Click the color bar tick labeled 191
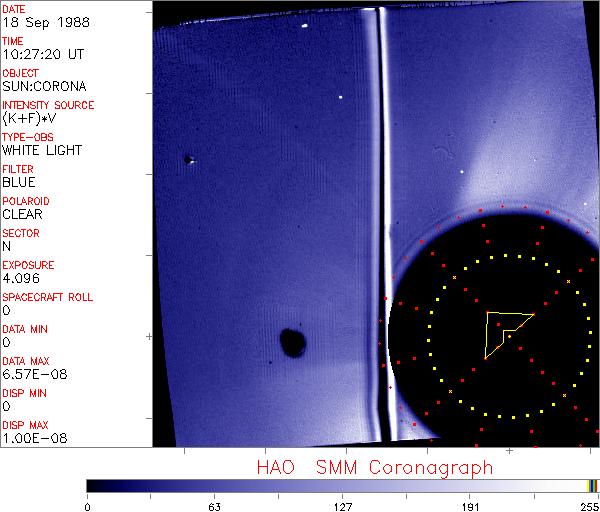This screenshot has height=512, width=600. (470, 506)
